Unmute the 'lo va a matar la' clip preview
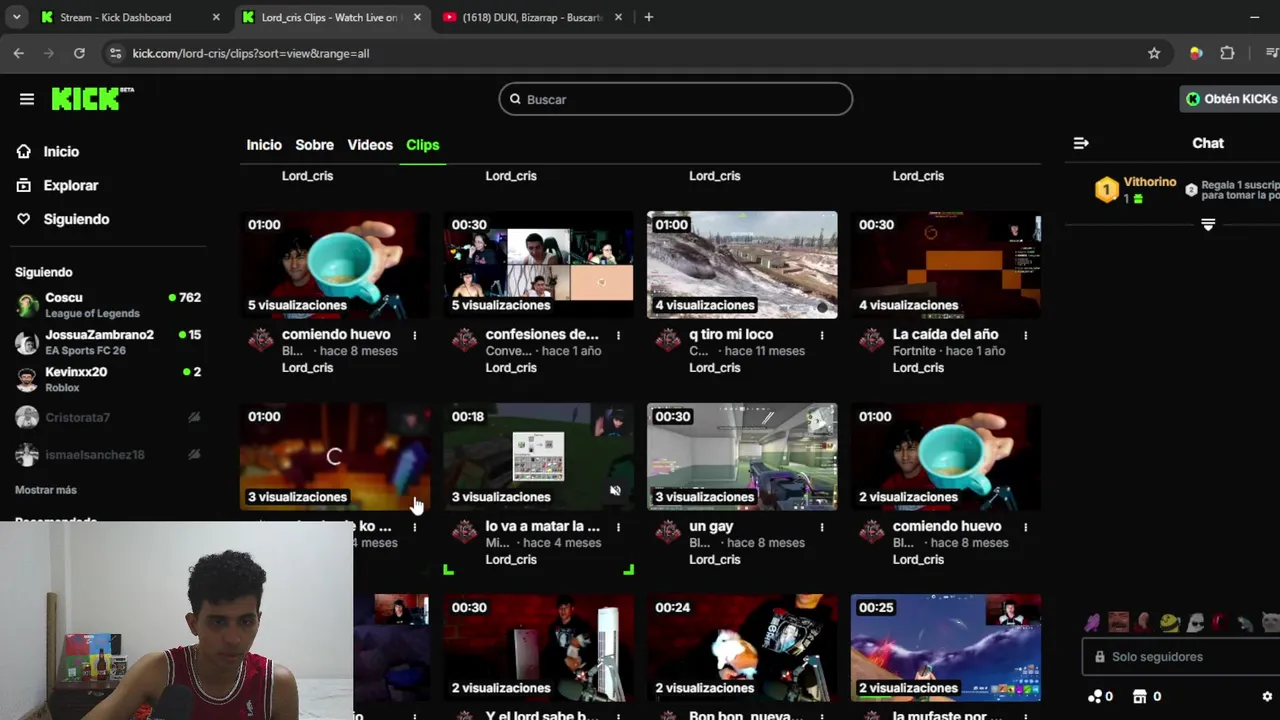This screenshot has width=1280, height=720. point(615,490)
